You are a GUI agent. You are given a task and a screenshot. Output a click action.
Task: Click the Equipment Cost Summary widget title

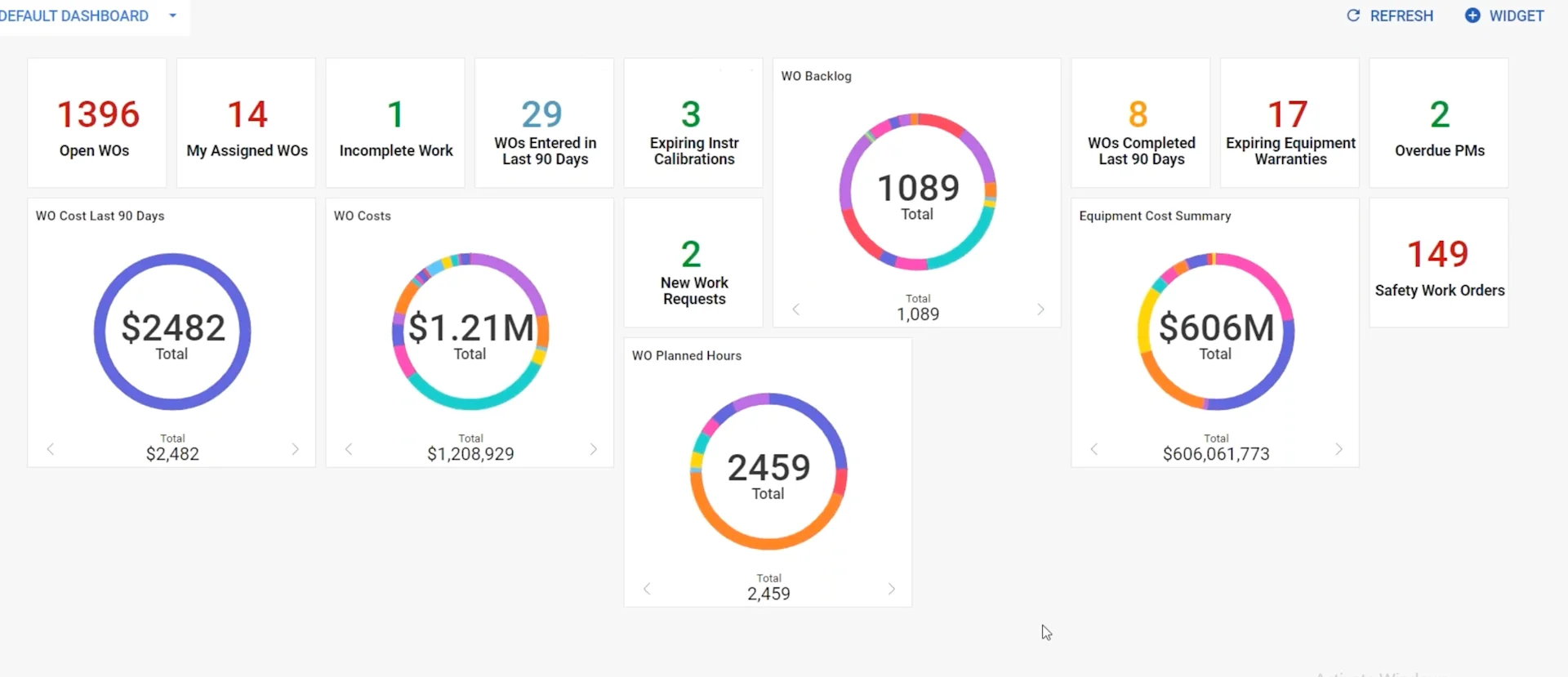point(1155,216)
